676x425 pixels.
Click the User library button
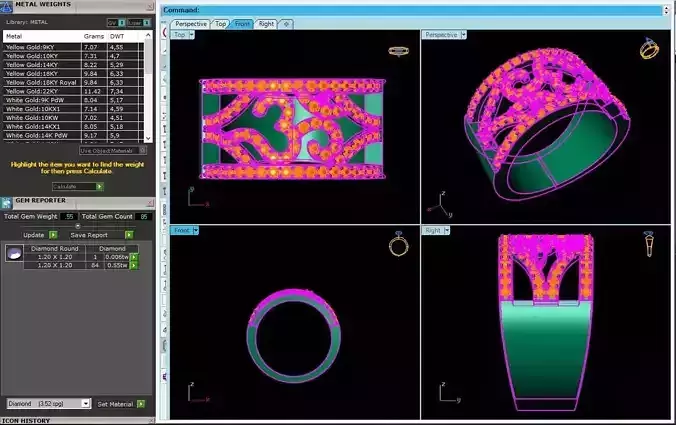135,22
